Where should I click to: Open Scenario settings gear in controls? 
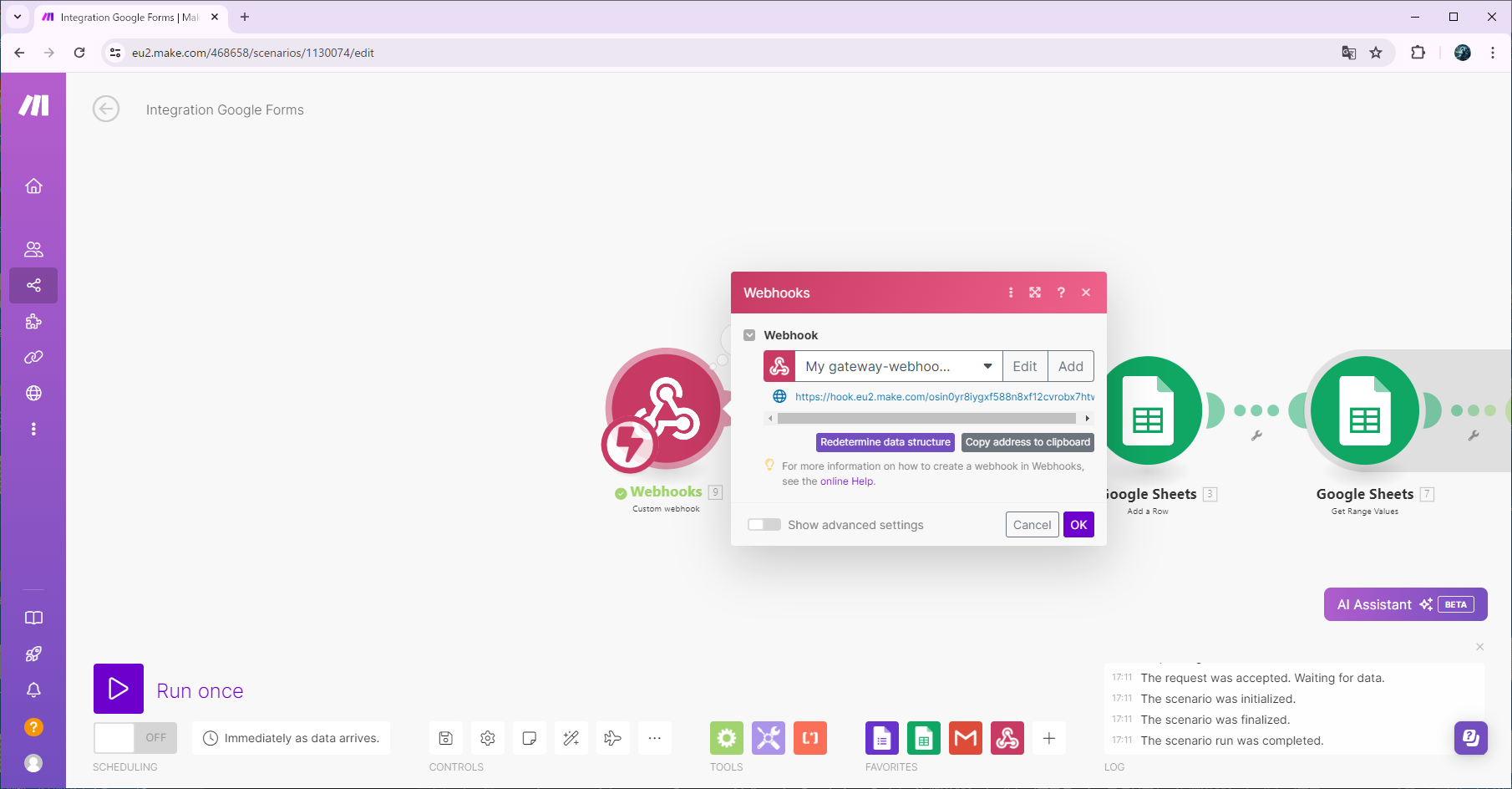(x=488, y=738)
